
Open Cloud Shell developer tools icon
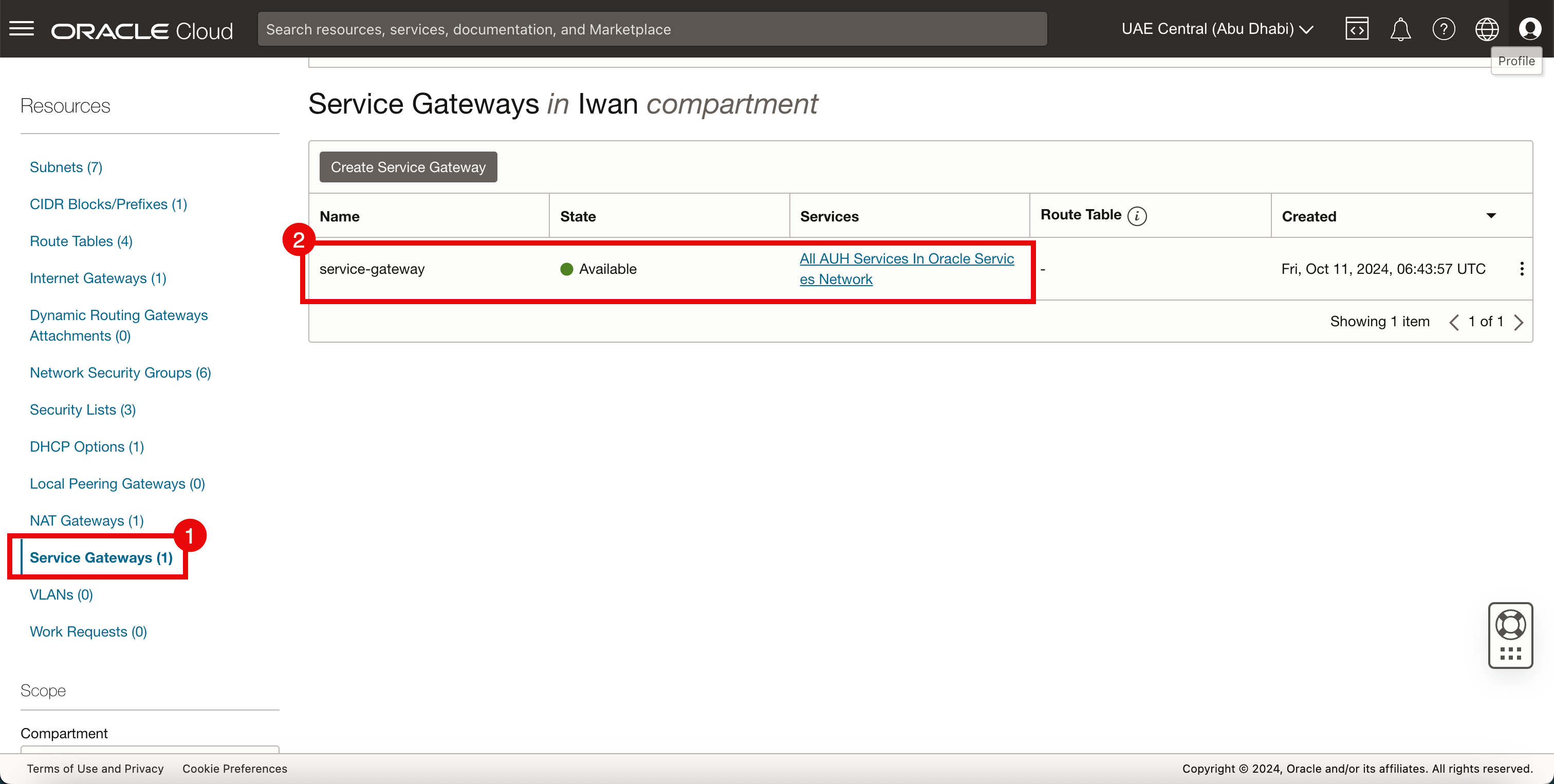point(1356,28)
